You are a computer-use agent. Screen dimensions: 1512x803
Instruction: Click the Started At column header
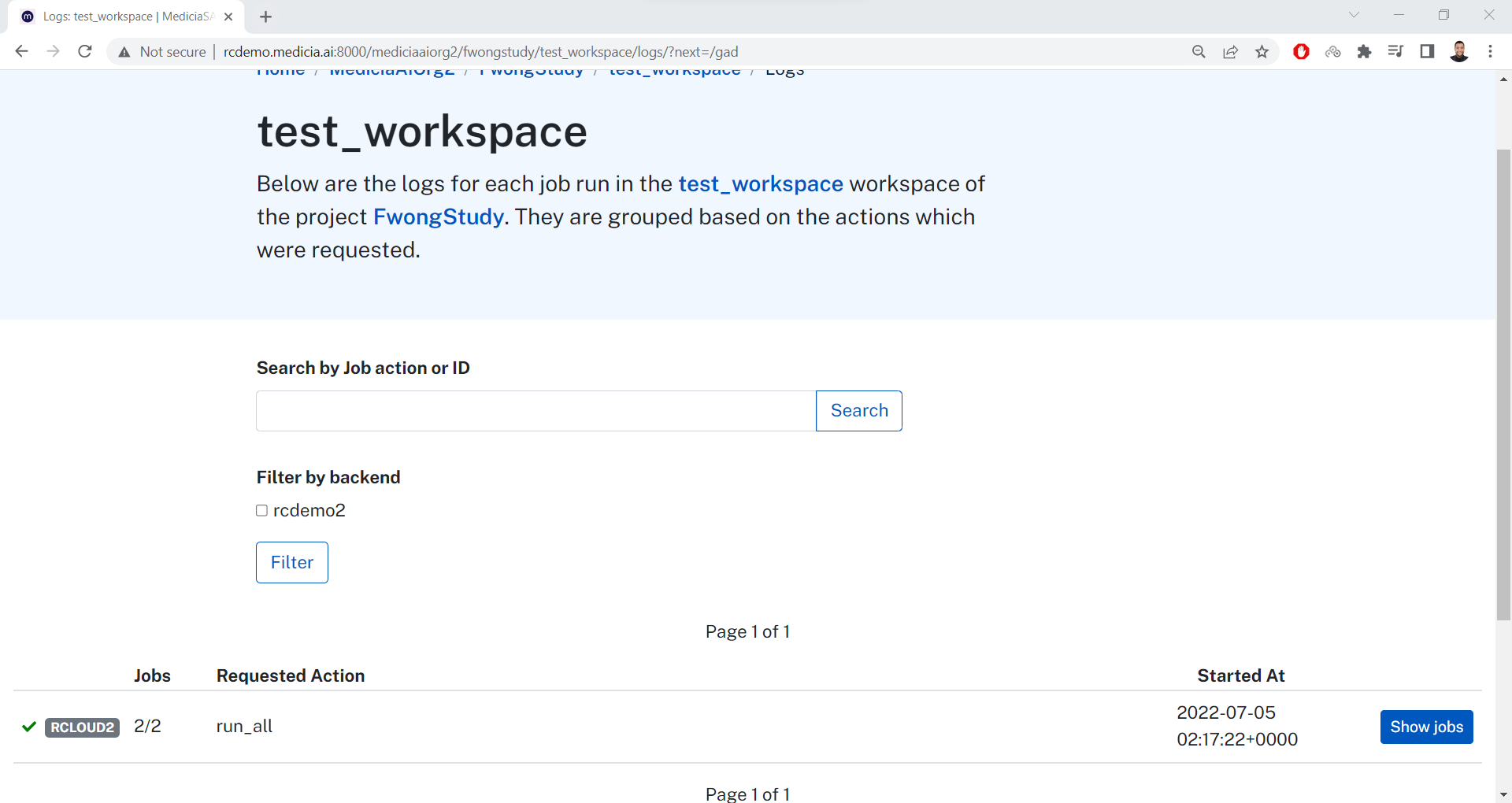click(x=1241, y=675)
